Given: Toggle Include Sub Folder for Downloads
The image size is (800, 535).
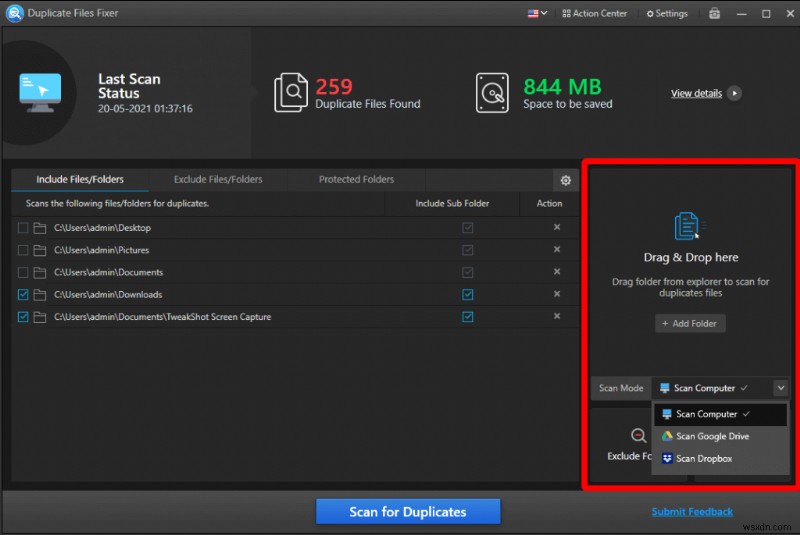Looking at the screenshot, I should (467, 294).
